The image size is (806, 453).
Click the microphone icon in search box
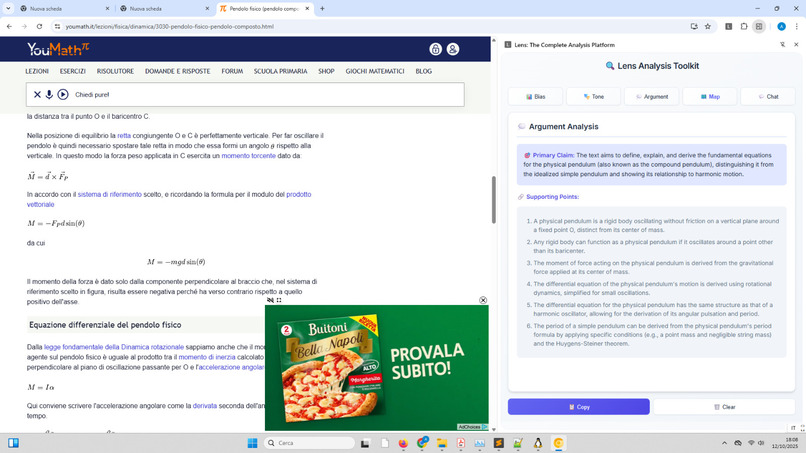[x=49, y=95]
